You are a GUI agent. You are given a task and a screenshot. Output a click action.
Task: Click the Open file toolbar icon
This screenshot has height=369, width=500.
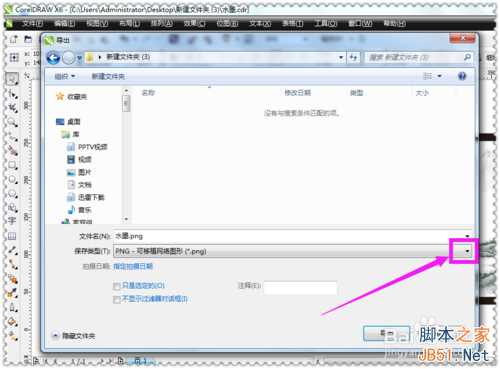(x=28, y=39)
